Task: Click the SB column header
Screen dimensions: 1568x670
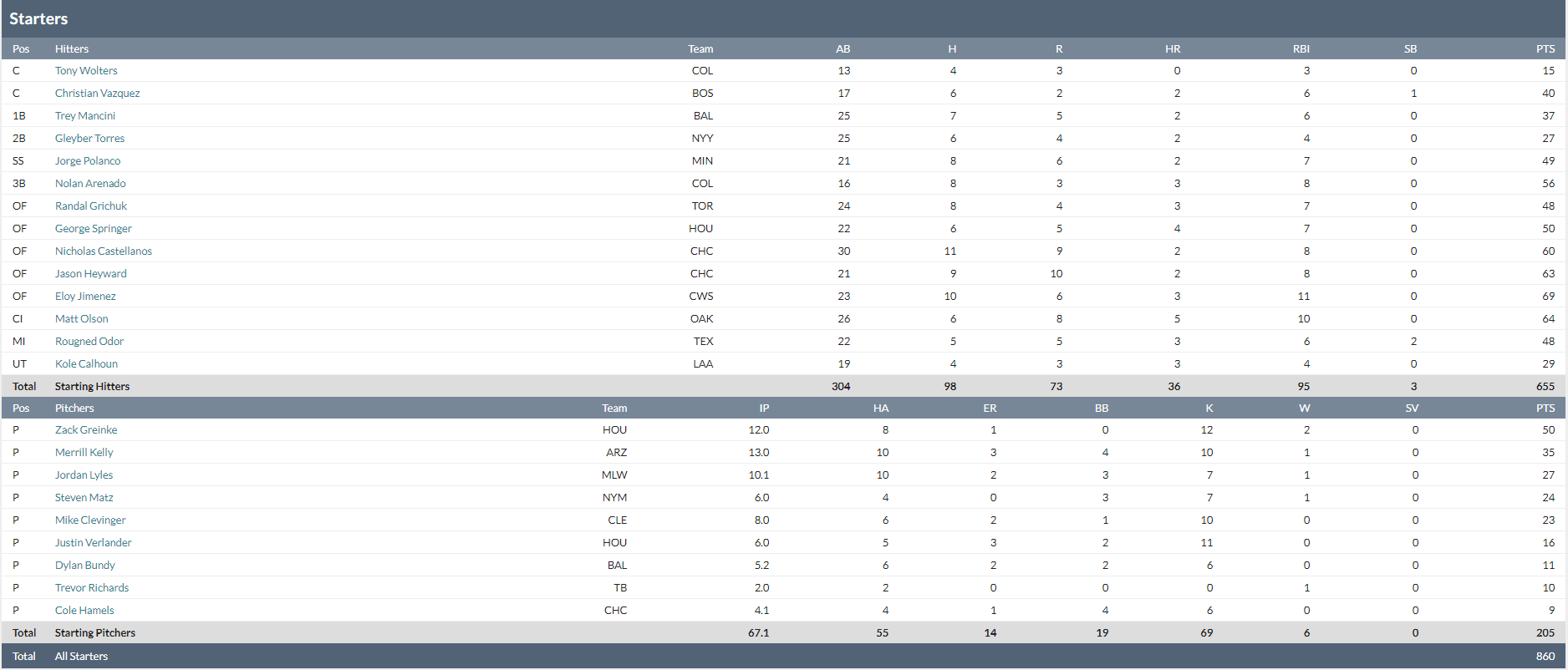Action: pyautogui.click(x=1410, y=49)
